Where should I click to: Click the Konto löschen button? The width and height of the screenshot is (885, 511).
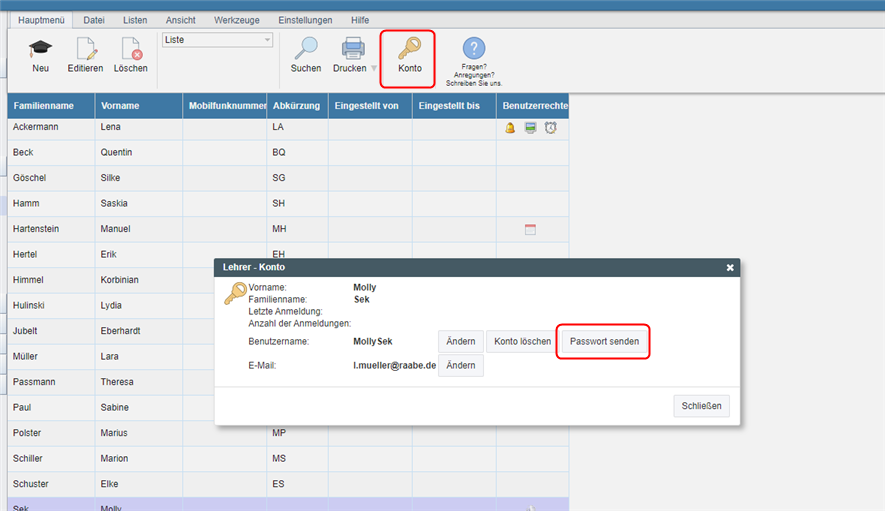(522, 342)
